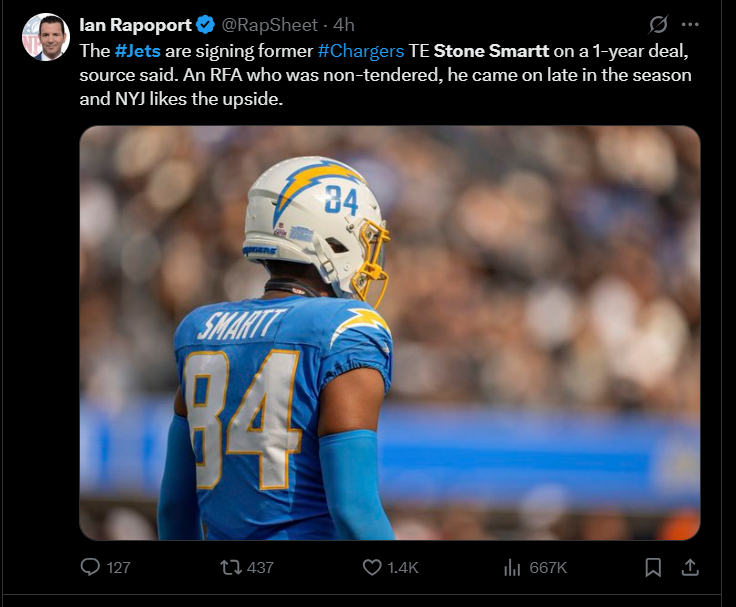Click the 4h post timestamp

(343, 24)
